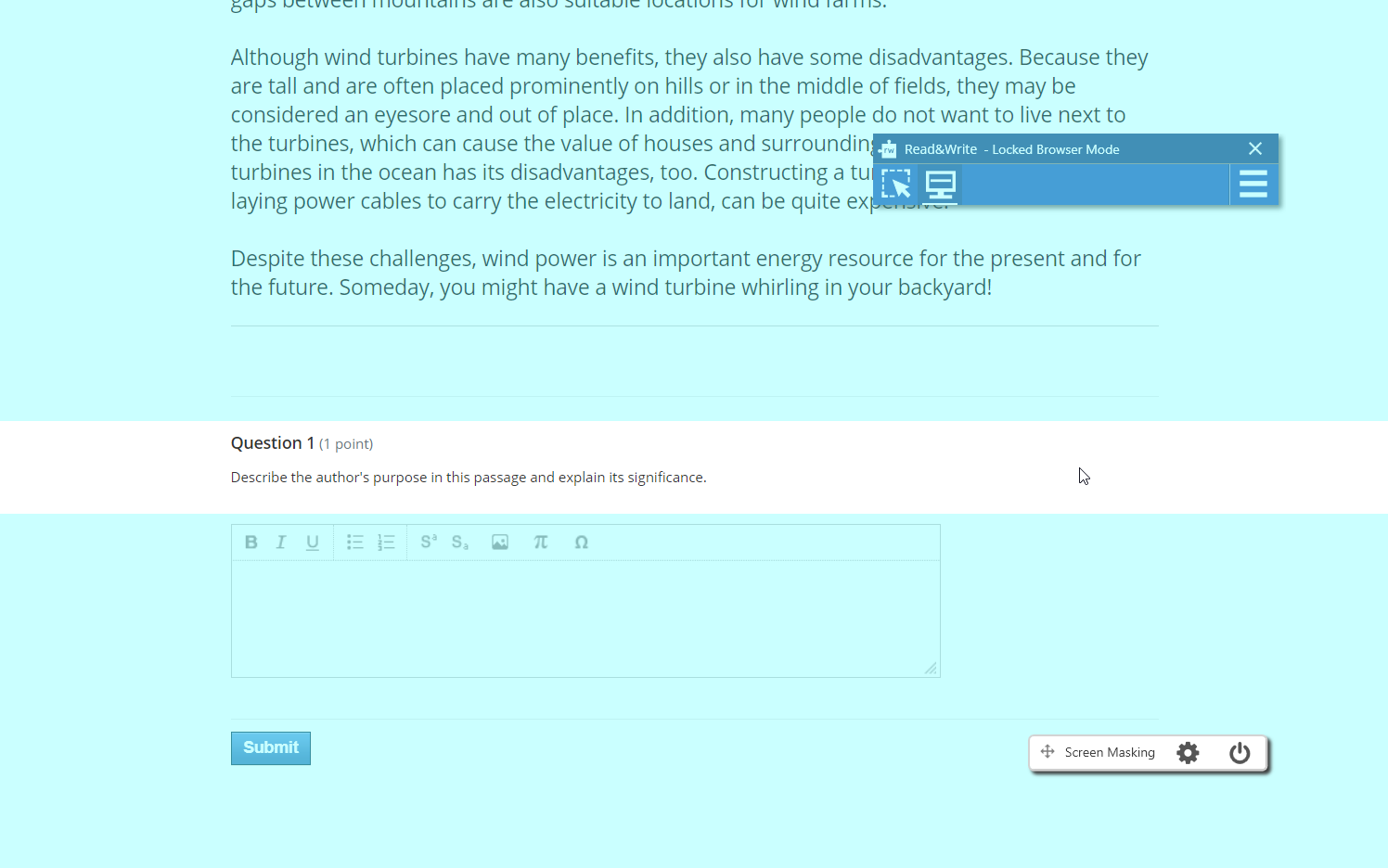The width and height of the screenshot is (1388, 868).
Task: Click the text editor resize handle
Action: (x=931, y=669)
